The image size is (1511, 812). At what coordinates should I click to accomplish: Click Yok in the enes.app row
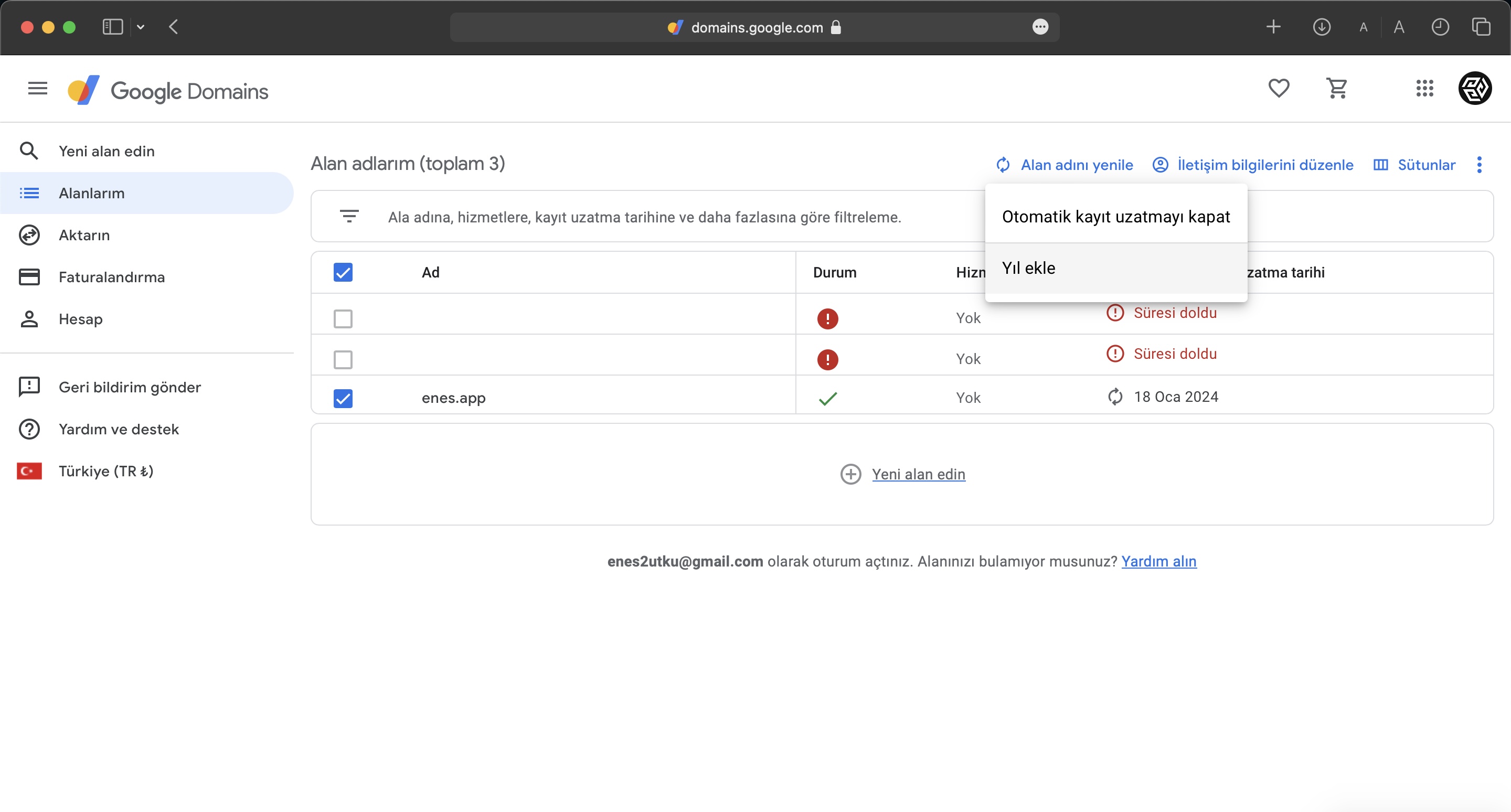tap(968, 398)
